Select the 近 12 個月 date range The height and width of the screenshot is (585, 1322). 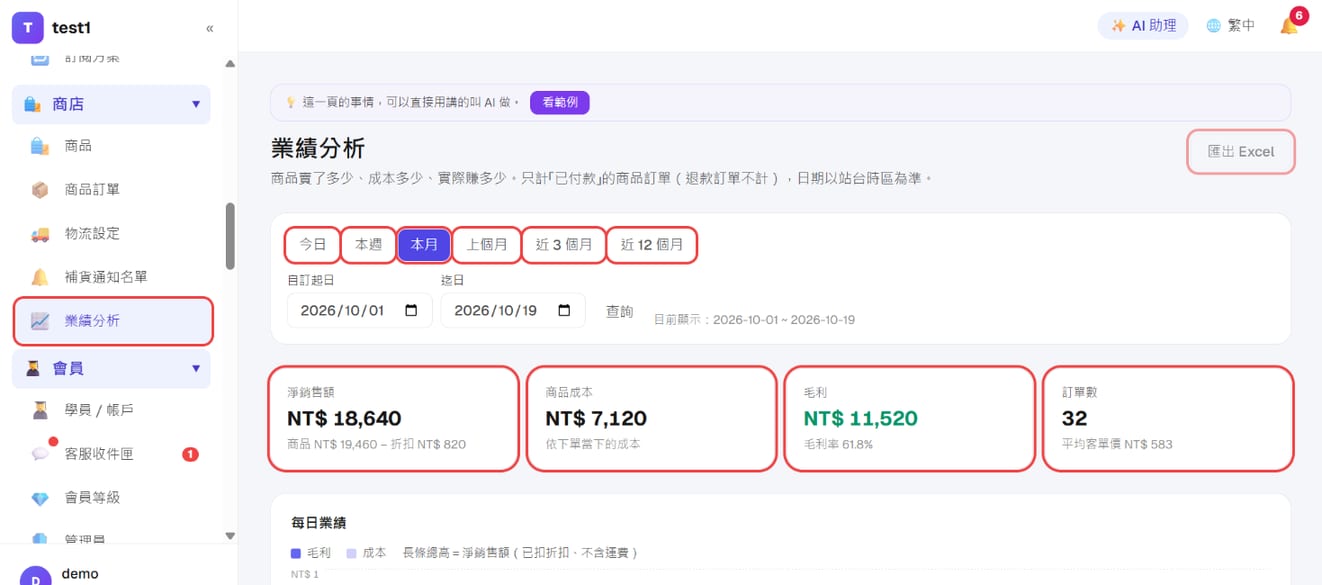[x=652, y=244]
